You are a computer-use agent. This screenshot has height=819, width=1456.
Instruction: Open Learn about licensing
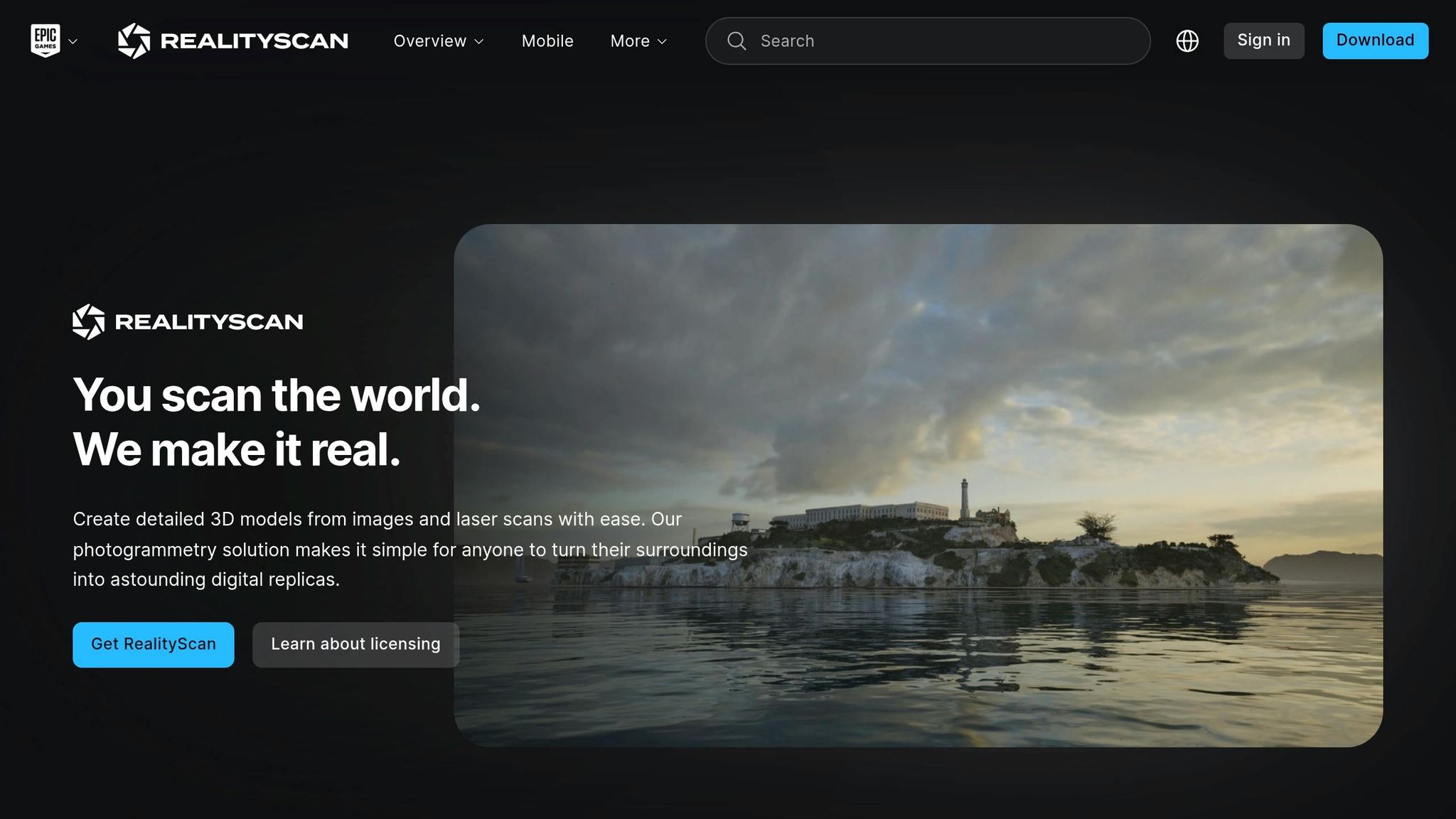pos(355,644)
